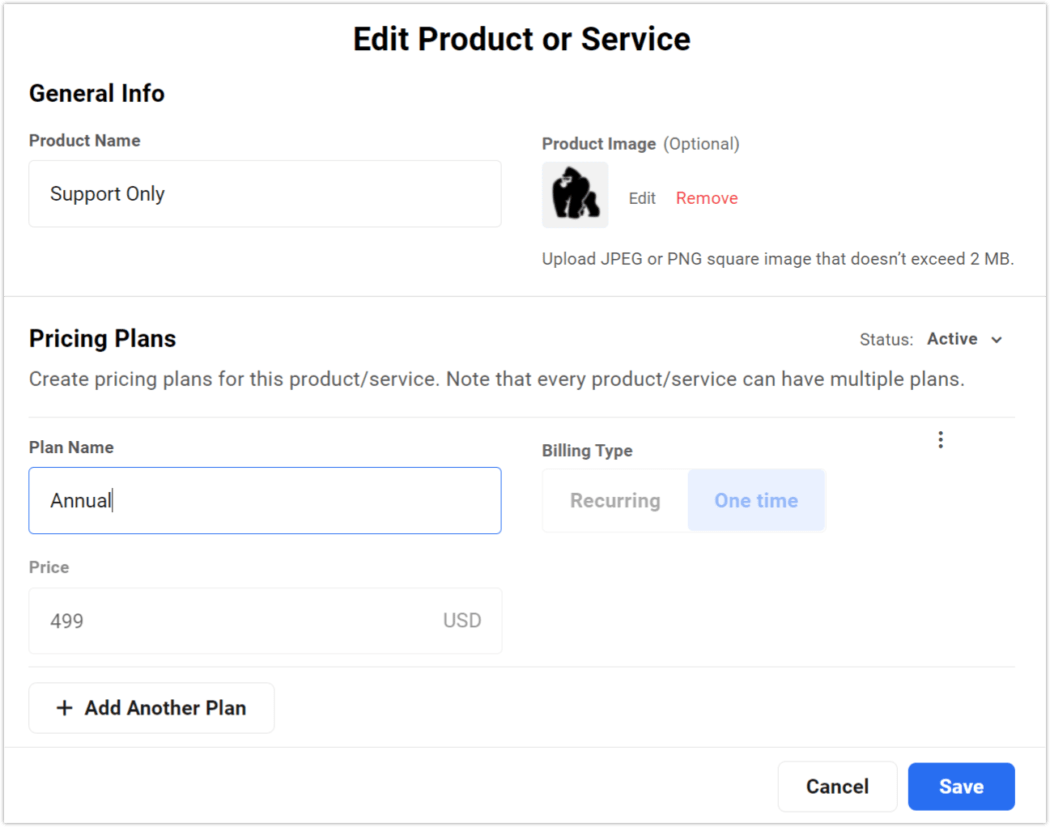Toggle Billing Type back to Recurring
The image size is (1050, 827).
(613, 500)
